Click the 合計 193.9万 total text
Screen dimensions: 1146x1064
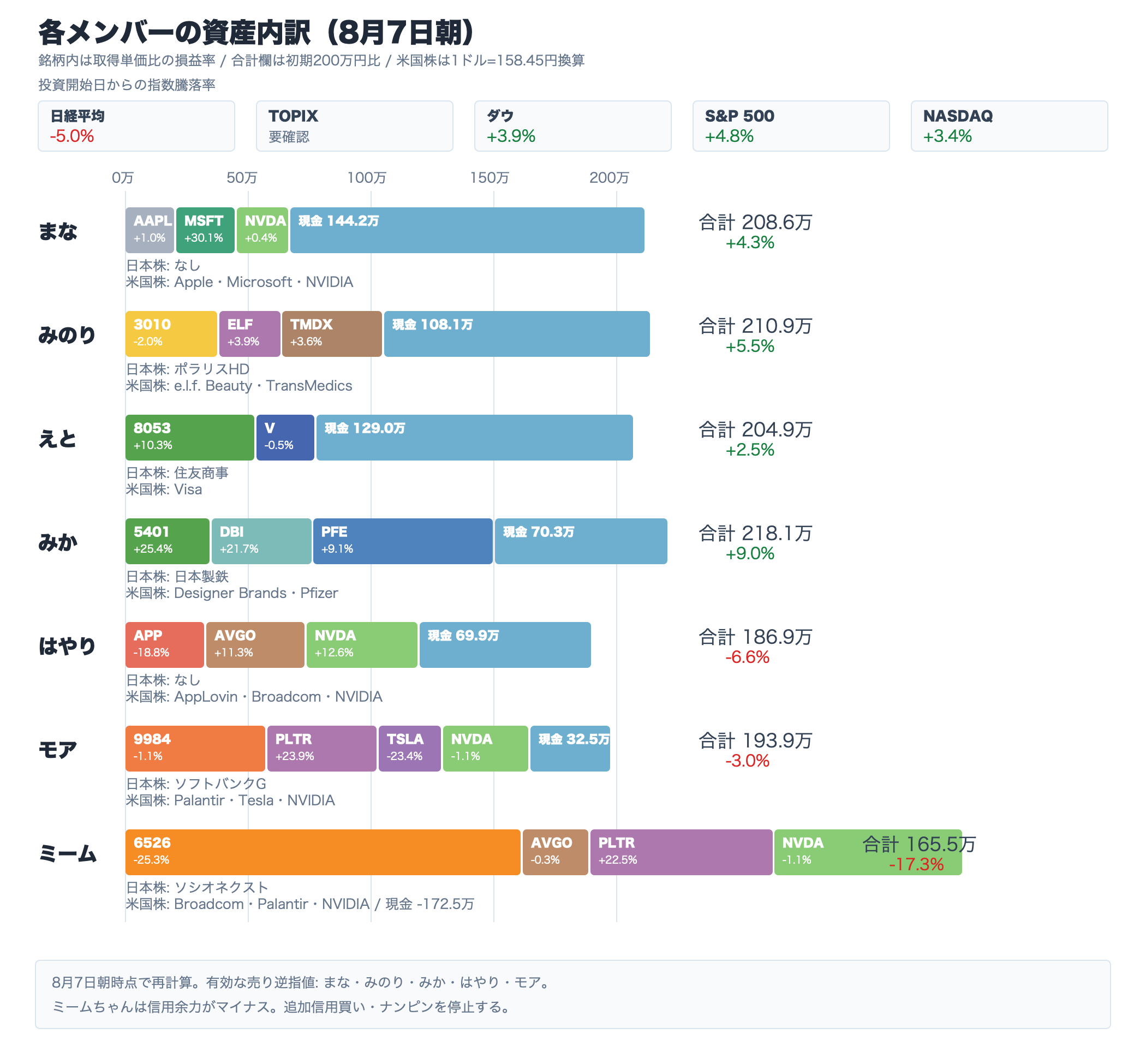click(x=755, y=740)
